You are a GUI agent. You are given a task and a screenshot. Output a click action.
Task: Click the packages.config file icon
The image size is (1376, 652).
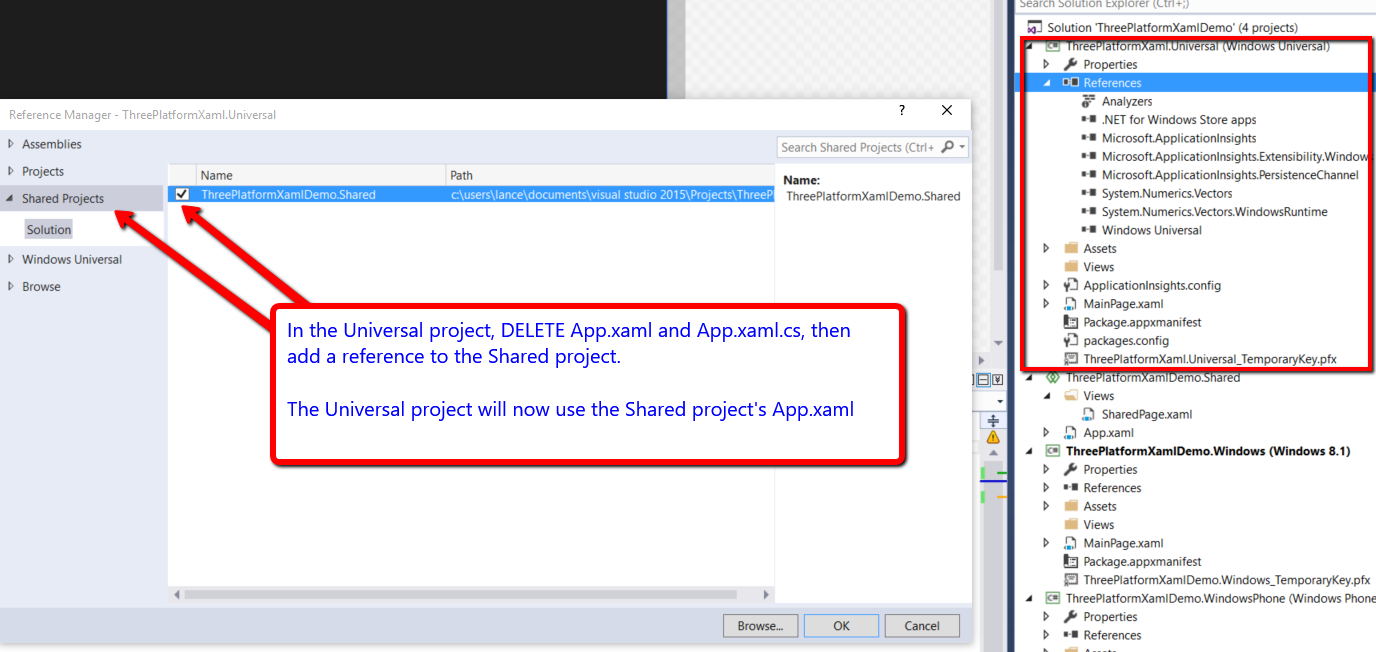click(x=1071, y=340)
